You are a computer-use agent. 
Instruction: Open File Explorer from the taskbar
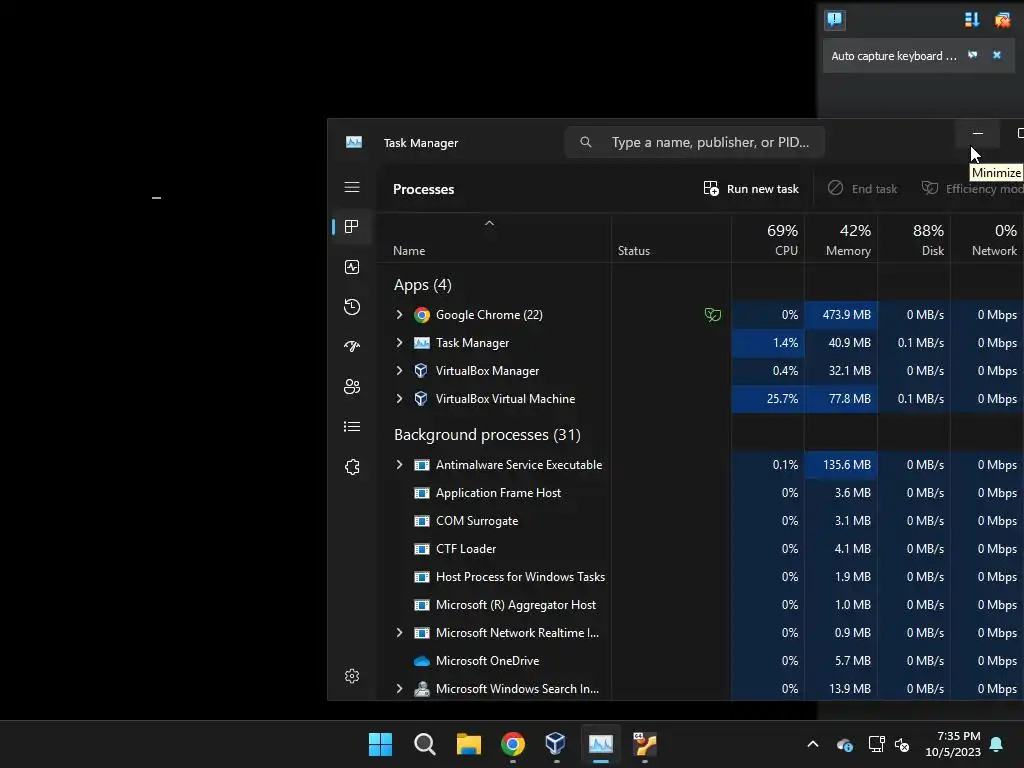click(468, 744)
